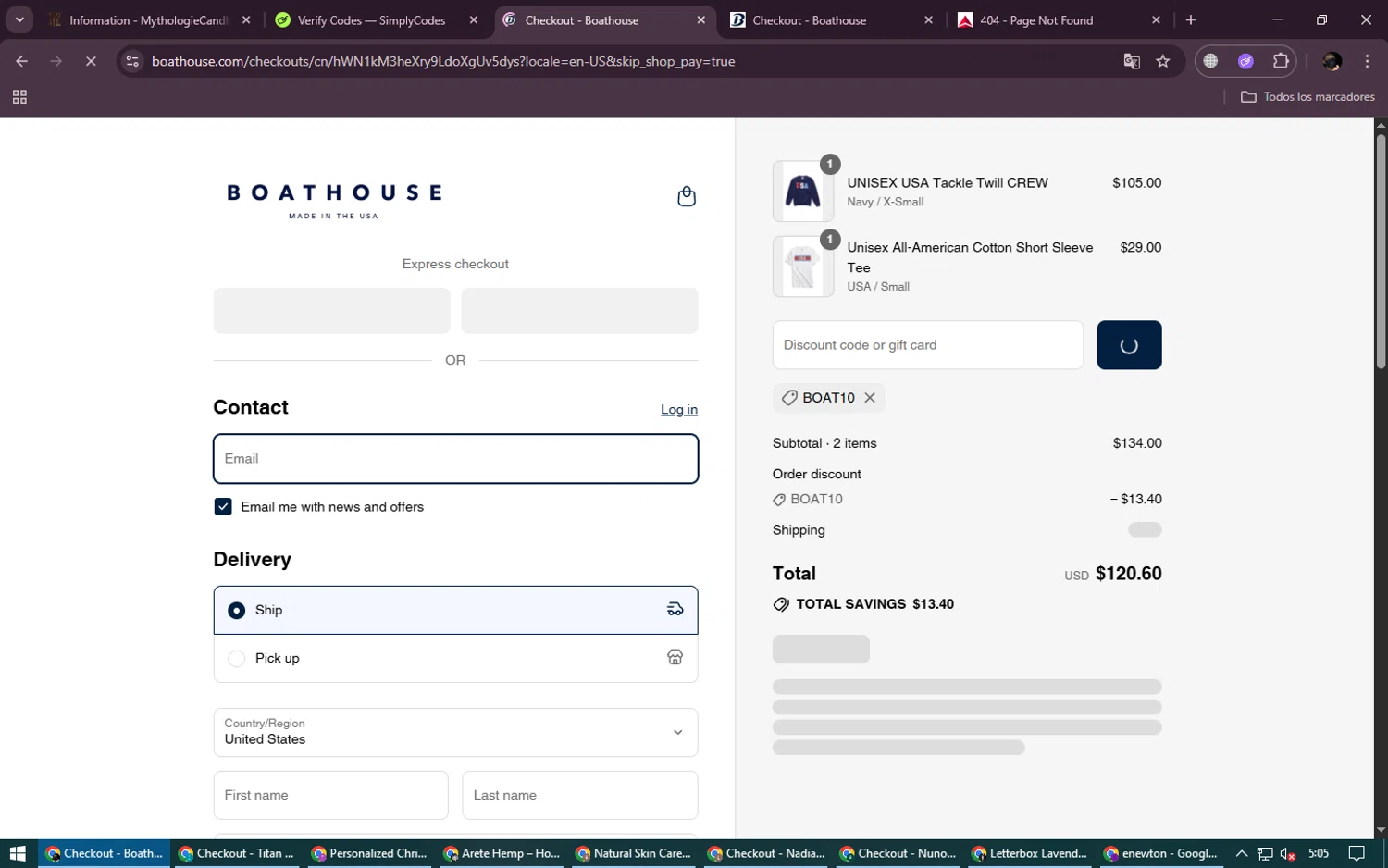Click the All-American Cotton Tee thumbnail
This screenshot has height=868, width=1388.
[x=803, y=267]
